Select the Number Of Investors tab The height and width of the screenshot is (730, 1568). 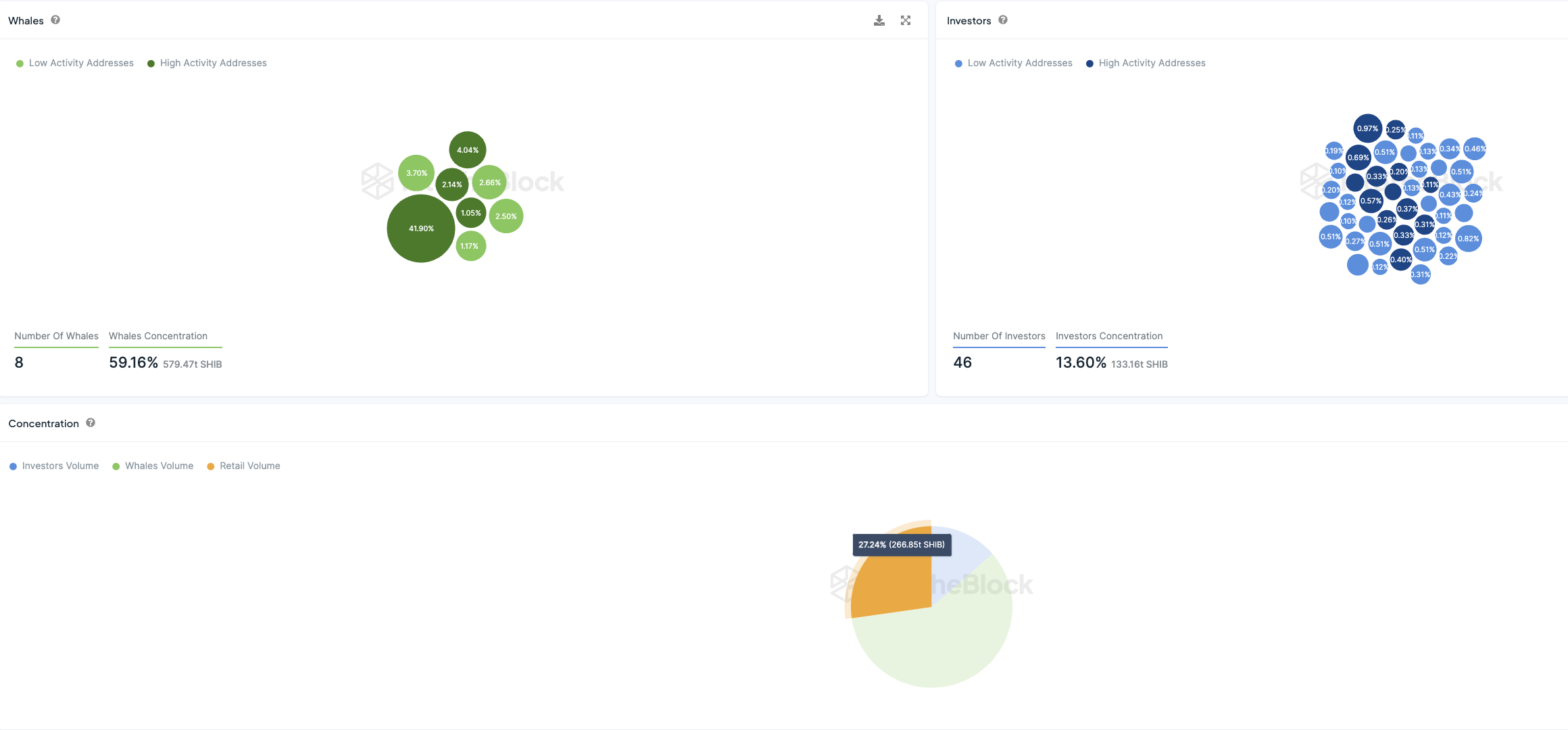pyautogui.click(x=999, y=336)
